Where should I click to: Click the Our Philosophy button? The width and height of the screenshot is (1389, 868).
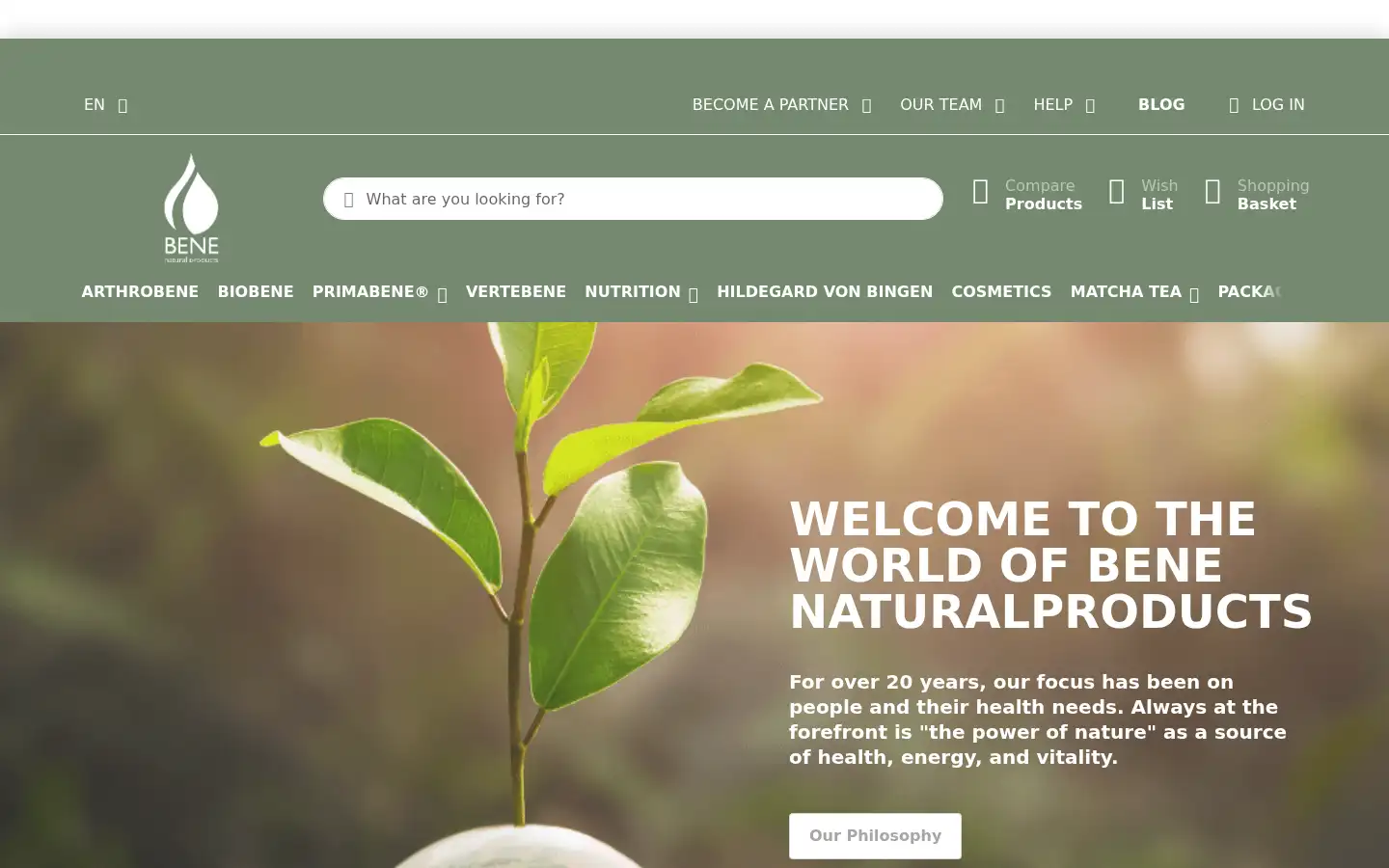point(875,836)
